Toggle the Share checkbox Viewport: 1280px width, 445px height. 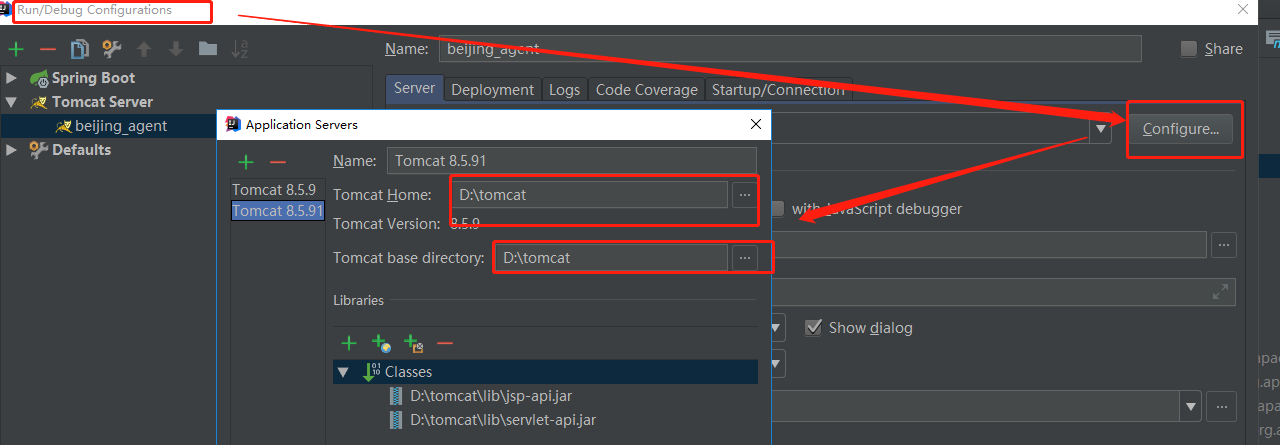click(x=1188, y=49)
